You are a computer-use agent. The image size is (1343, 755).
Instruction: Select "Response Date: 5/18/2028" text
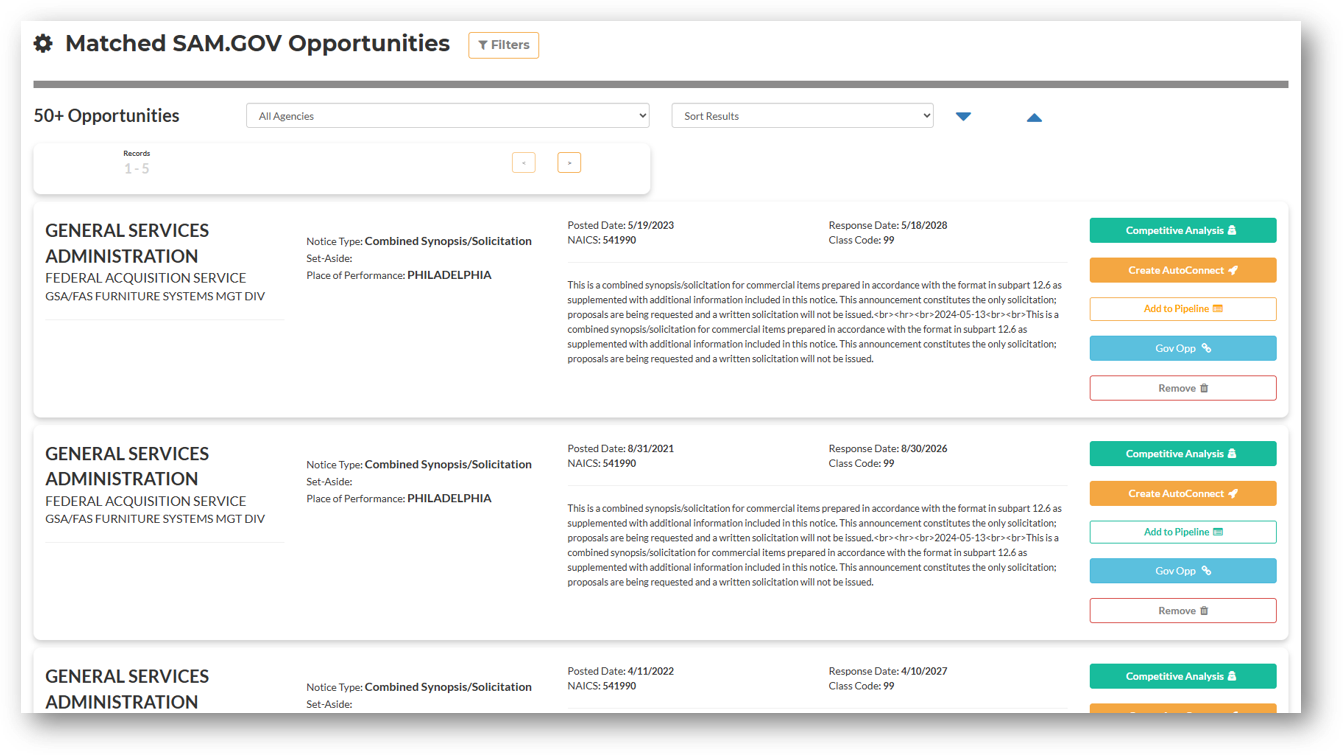888,225
